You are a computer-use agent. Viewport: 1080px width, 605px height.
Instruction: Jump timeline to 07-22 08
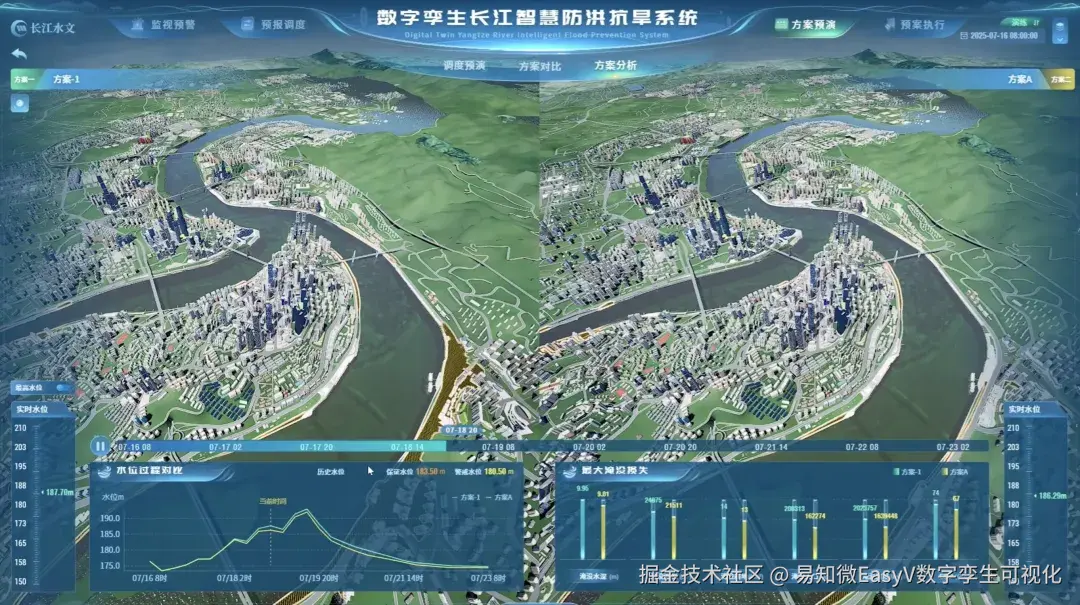click(x=862, y=447)
